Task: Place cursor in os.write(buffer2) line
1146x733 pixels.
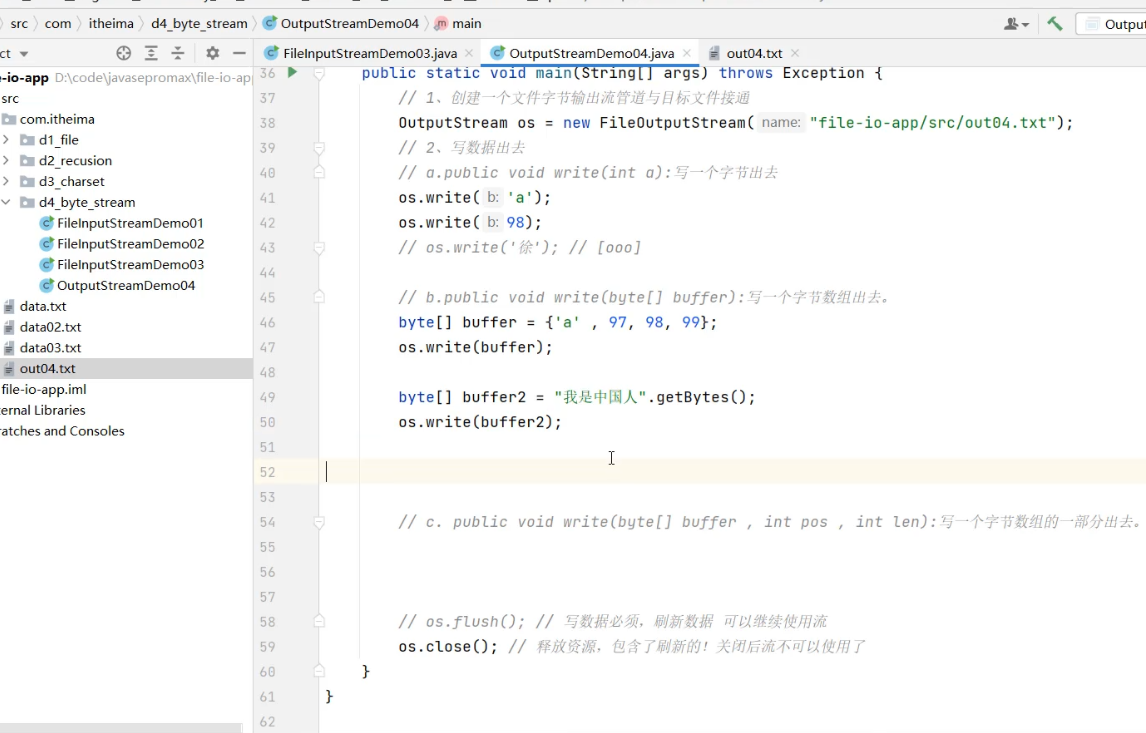Action: click(x=479, y=422)
